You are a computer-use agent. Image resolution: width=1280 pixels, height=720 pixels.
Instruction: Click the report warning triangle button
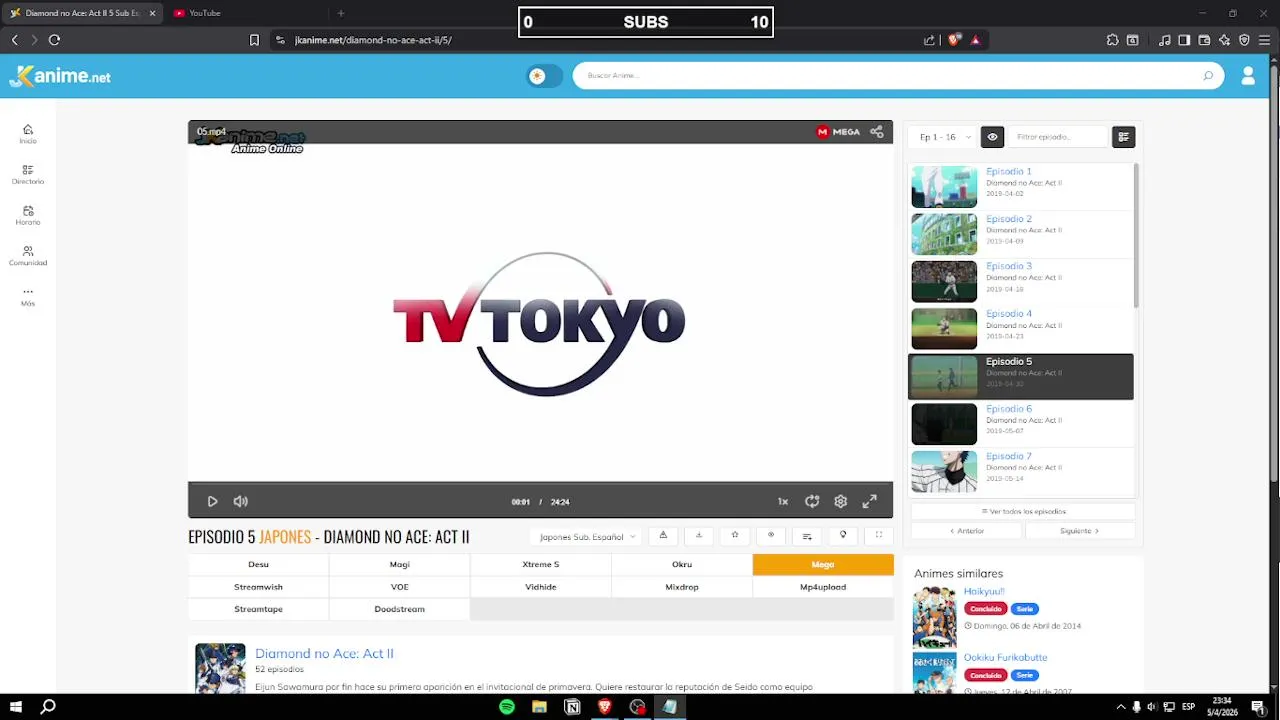click(663, 536)
